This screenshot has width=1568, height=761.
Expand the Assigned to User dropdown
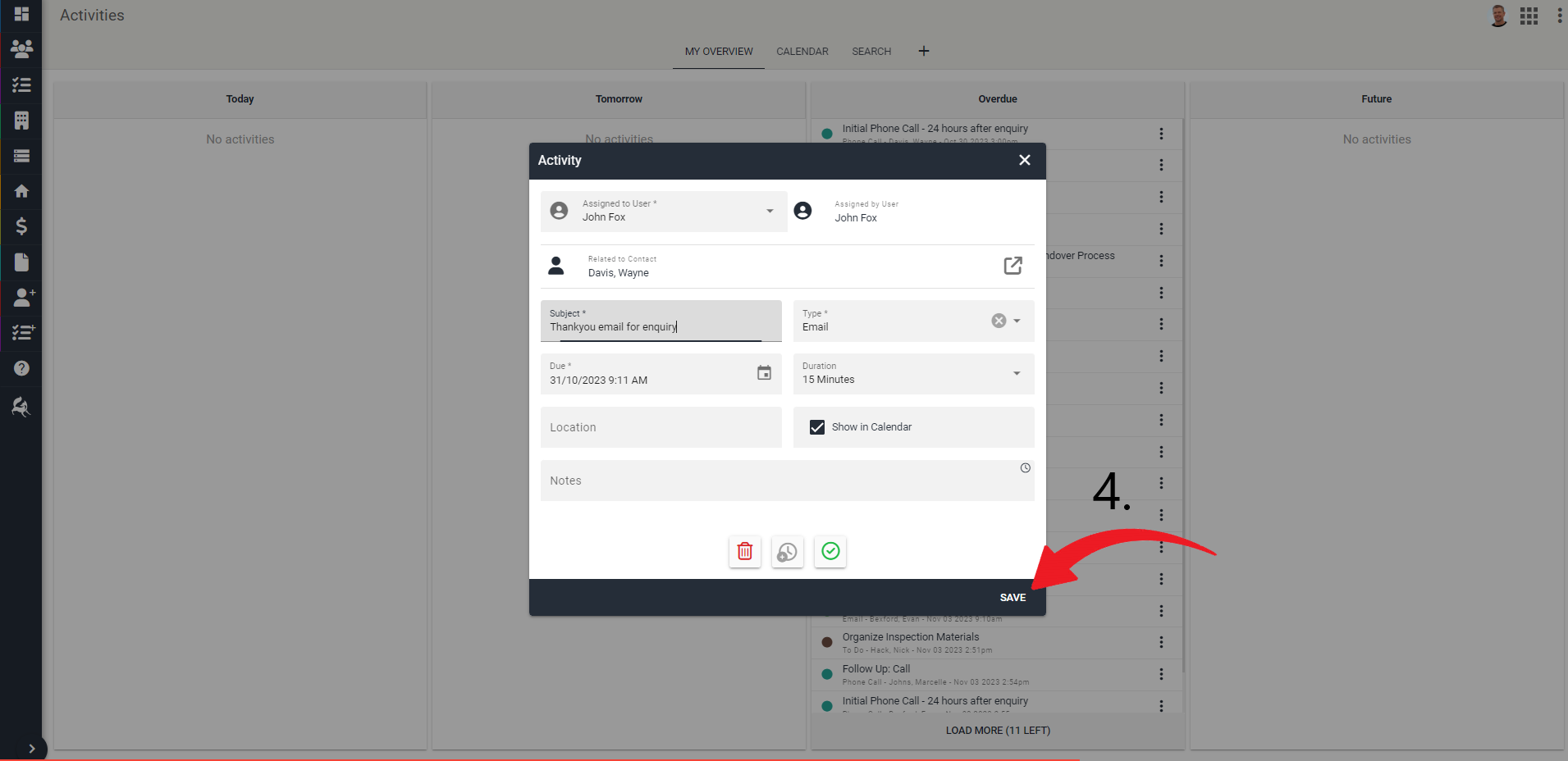point(769,211)
